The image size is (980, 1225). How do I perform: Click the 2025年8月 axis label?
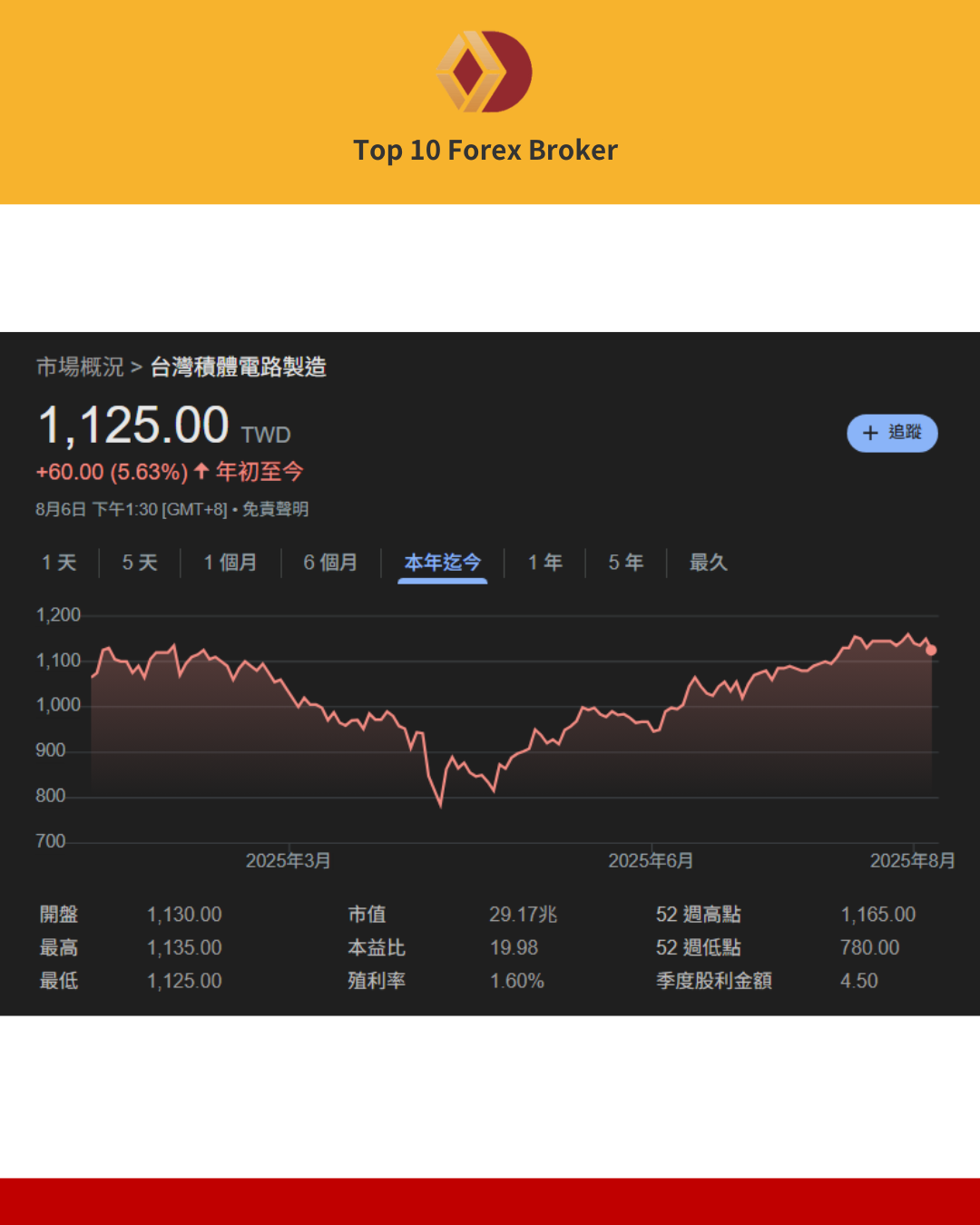(x=913, y=860)
